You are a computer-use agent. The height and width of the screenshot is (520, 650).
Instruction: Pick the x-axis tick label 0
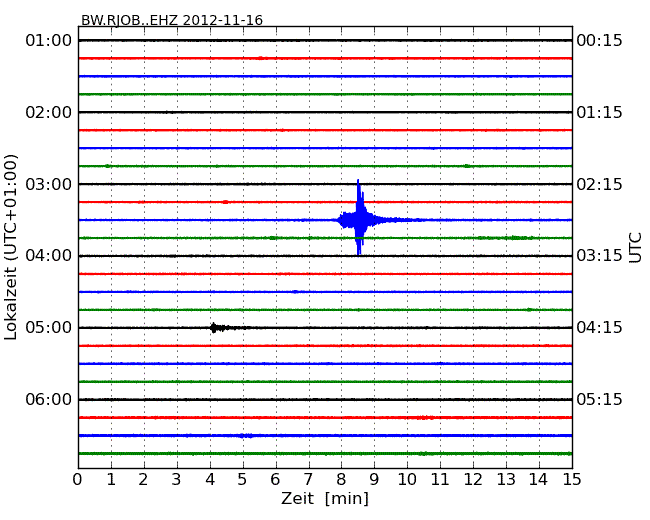[x=78, y=480]
